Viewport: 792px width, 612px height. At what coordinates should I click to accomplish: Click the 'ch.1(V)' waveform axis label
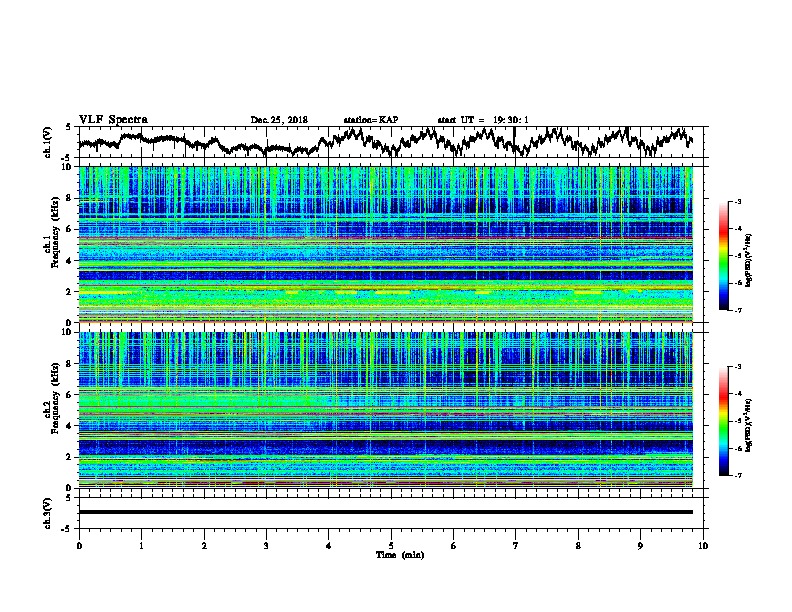pos(48,142)
